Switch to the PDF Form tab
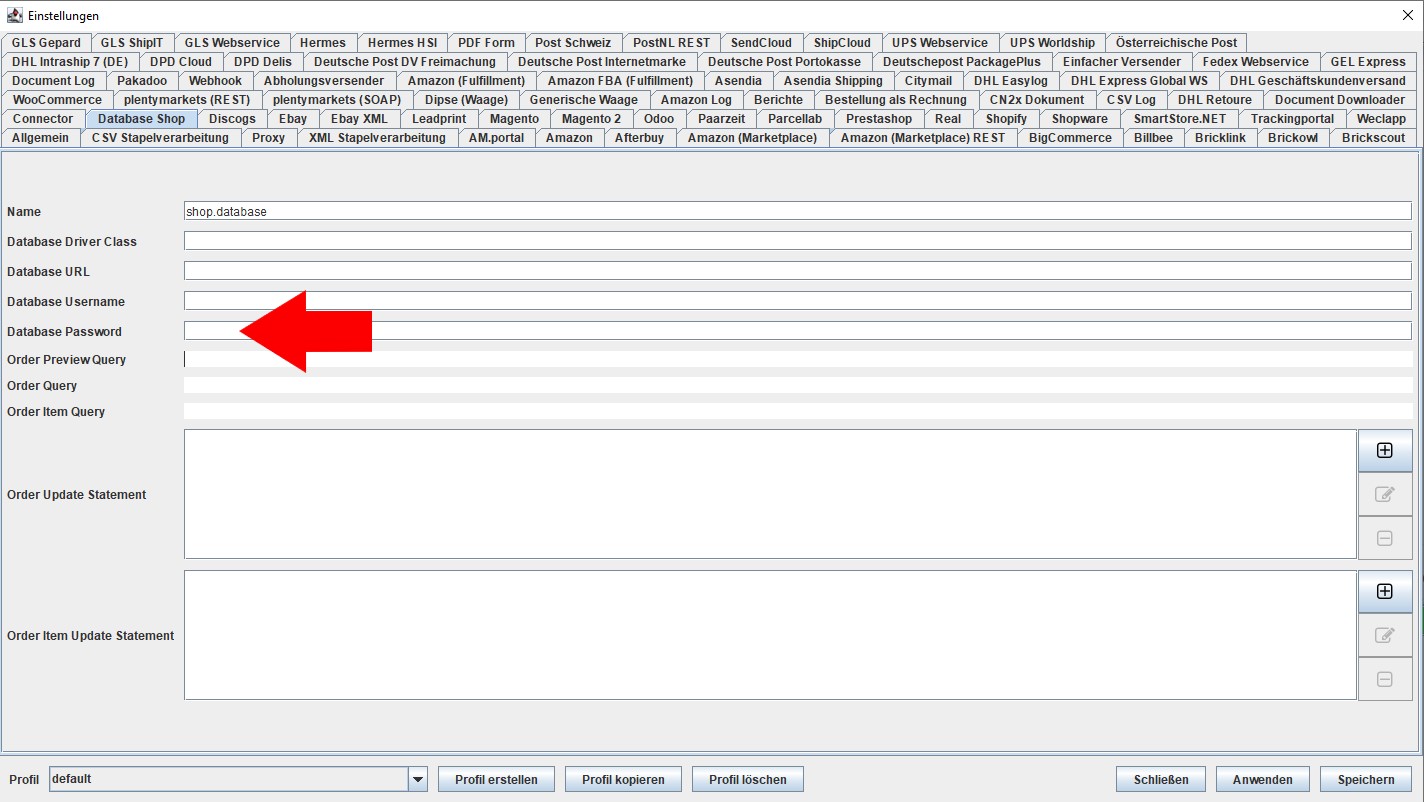This screenshot has width=1424, height=802. [486, 43]
